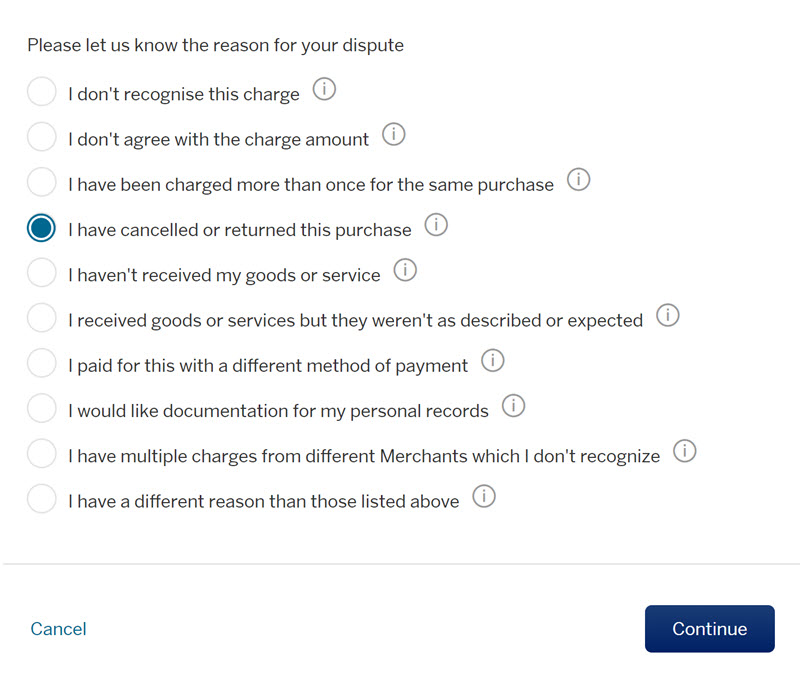Select "I have a different reason" radio button
Screen dimensions: 800x676
click(42, 500)
